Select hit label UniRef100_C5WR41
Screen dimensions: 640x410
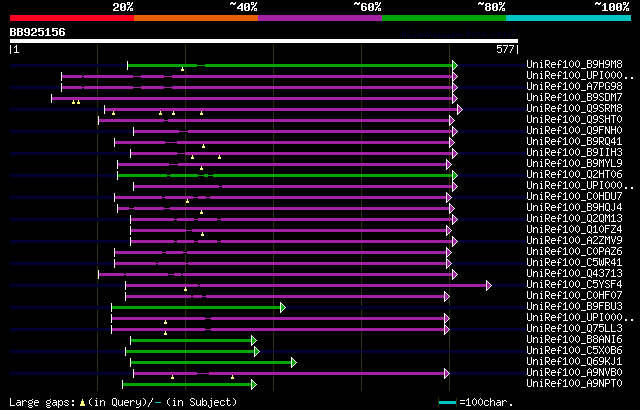[x=574, y=262]
